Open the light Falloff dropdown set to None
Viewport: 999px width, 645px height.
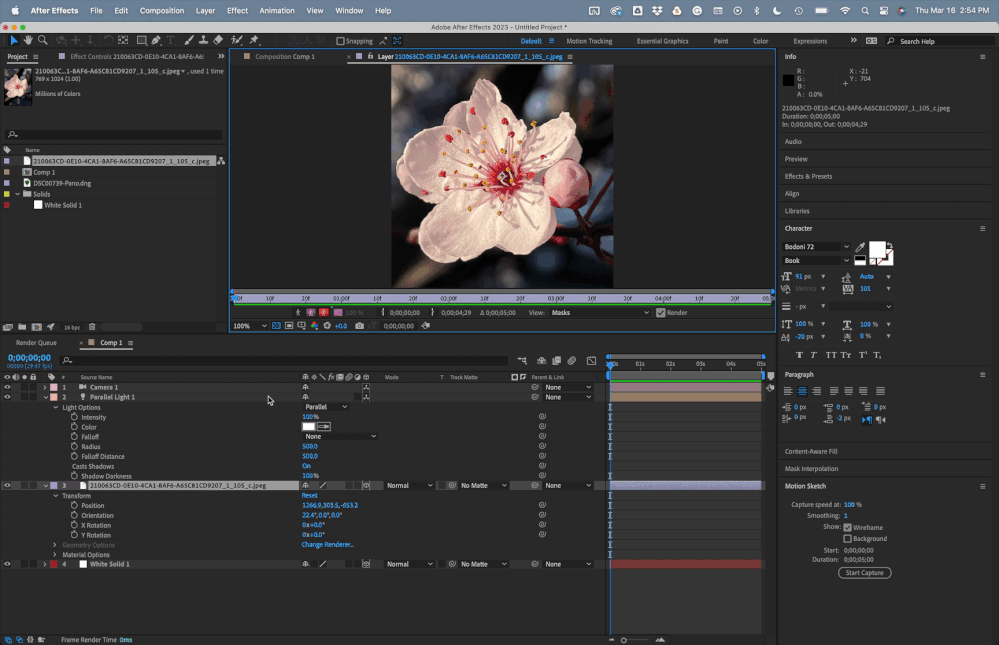(x=340, y=436)
